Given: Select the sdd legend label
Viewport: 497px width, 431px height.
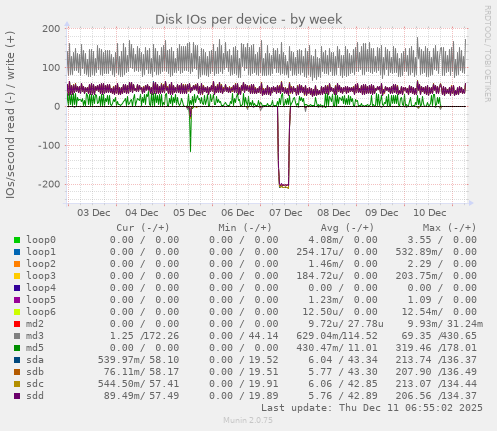Looking at the screenshot, I should point(35,396).
